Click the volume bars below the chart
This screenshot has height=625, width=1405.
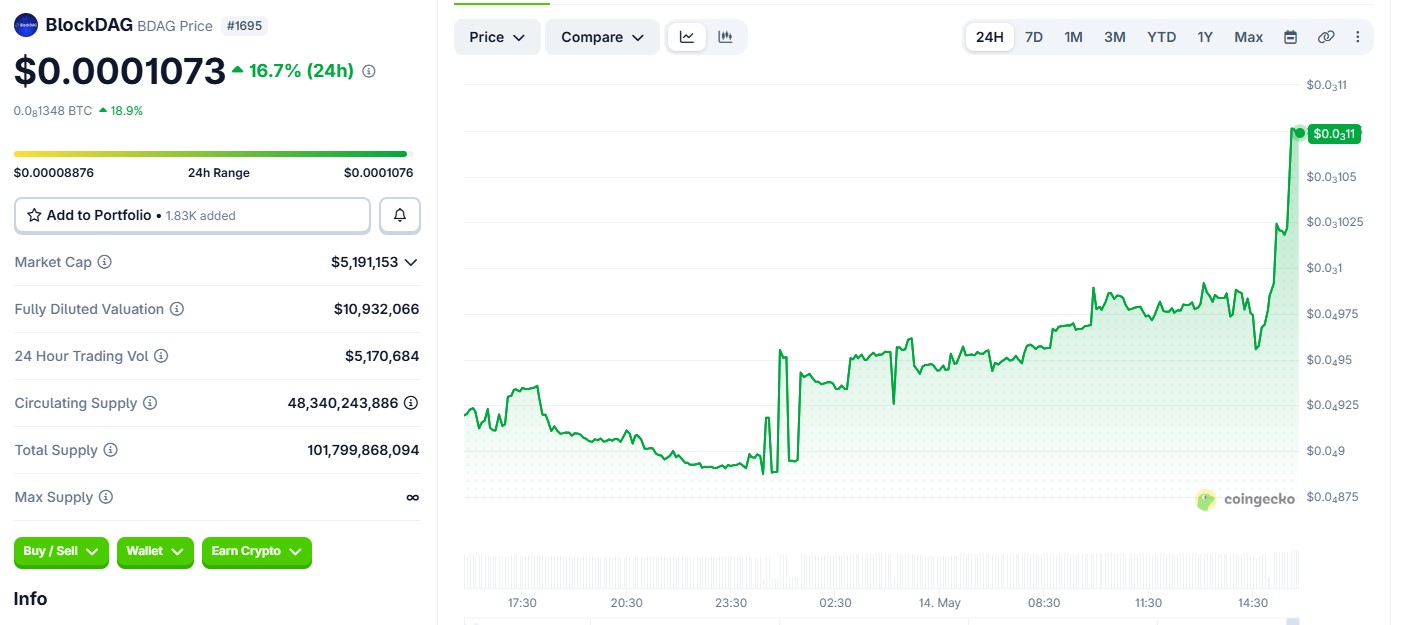tap(881, 570)
